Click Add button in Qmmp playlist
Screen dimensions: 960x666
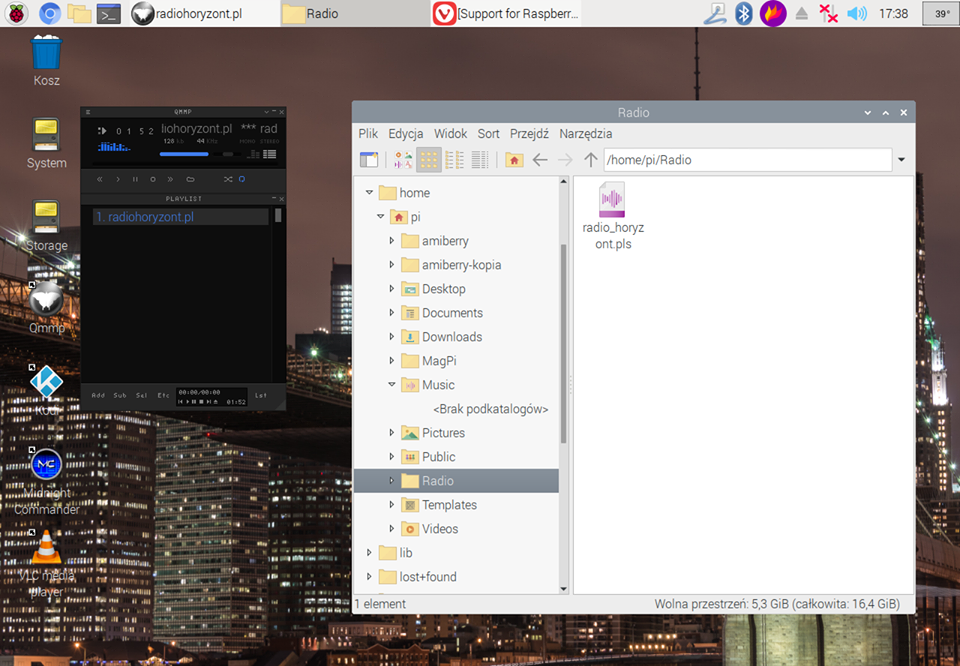pos(98,395)
